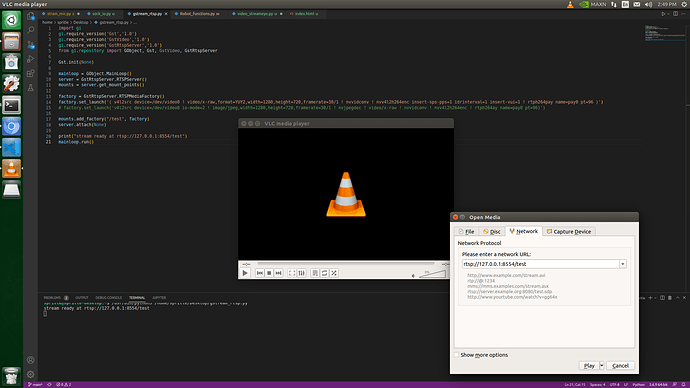
Task: Select the Network tab in Open Media
Action: point(524,231)
